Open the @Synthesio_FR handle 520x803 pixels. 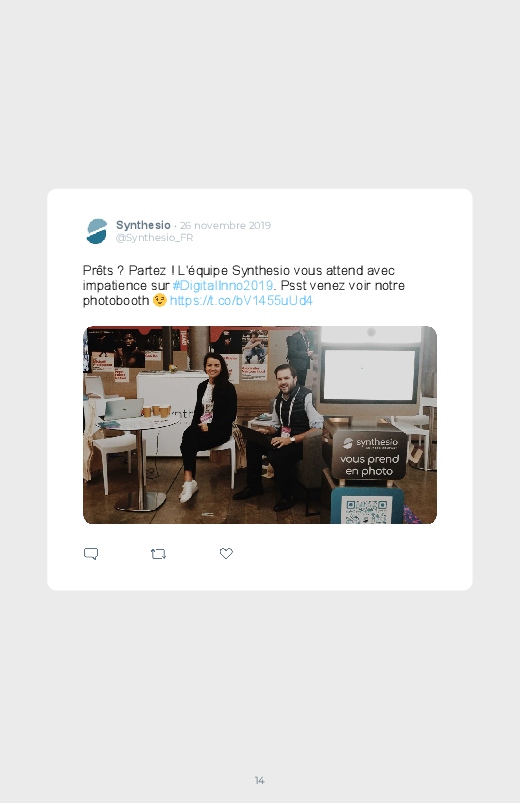(154, 238)
